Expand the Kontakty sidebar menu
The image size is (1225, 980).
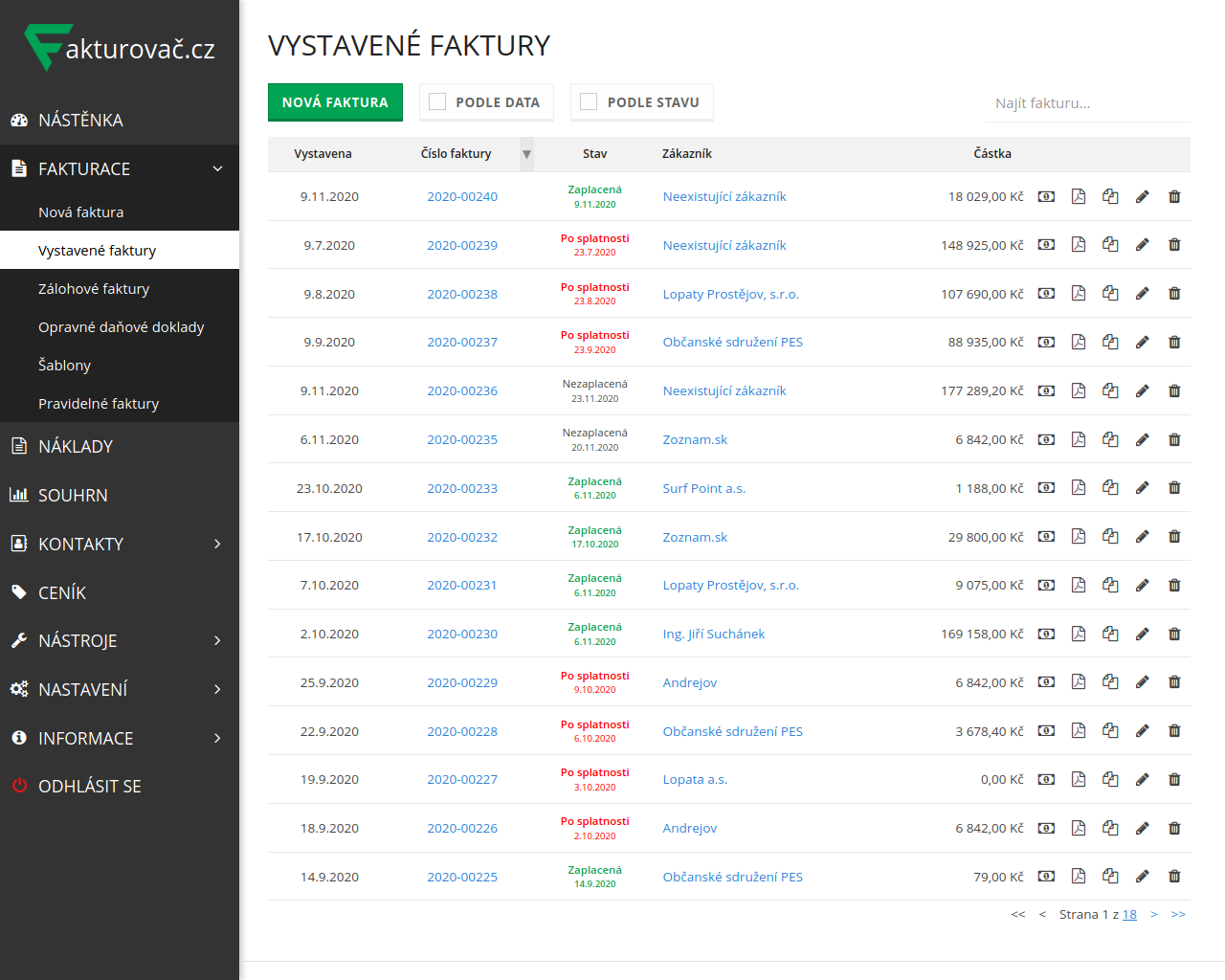tap(217, 545)
